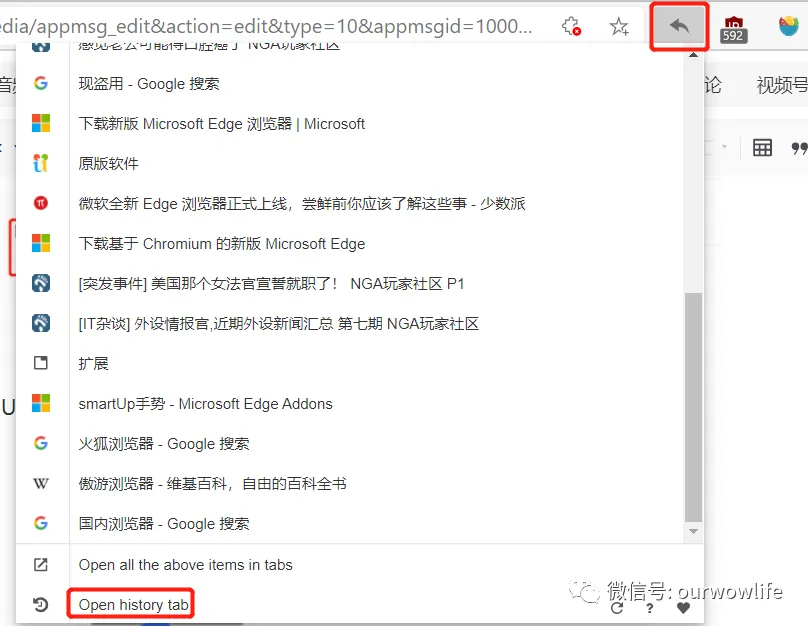808x626 pixels.
Task: Click Open history tab
Action: click(x=133, y=604)
